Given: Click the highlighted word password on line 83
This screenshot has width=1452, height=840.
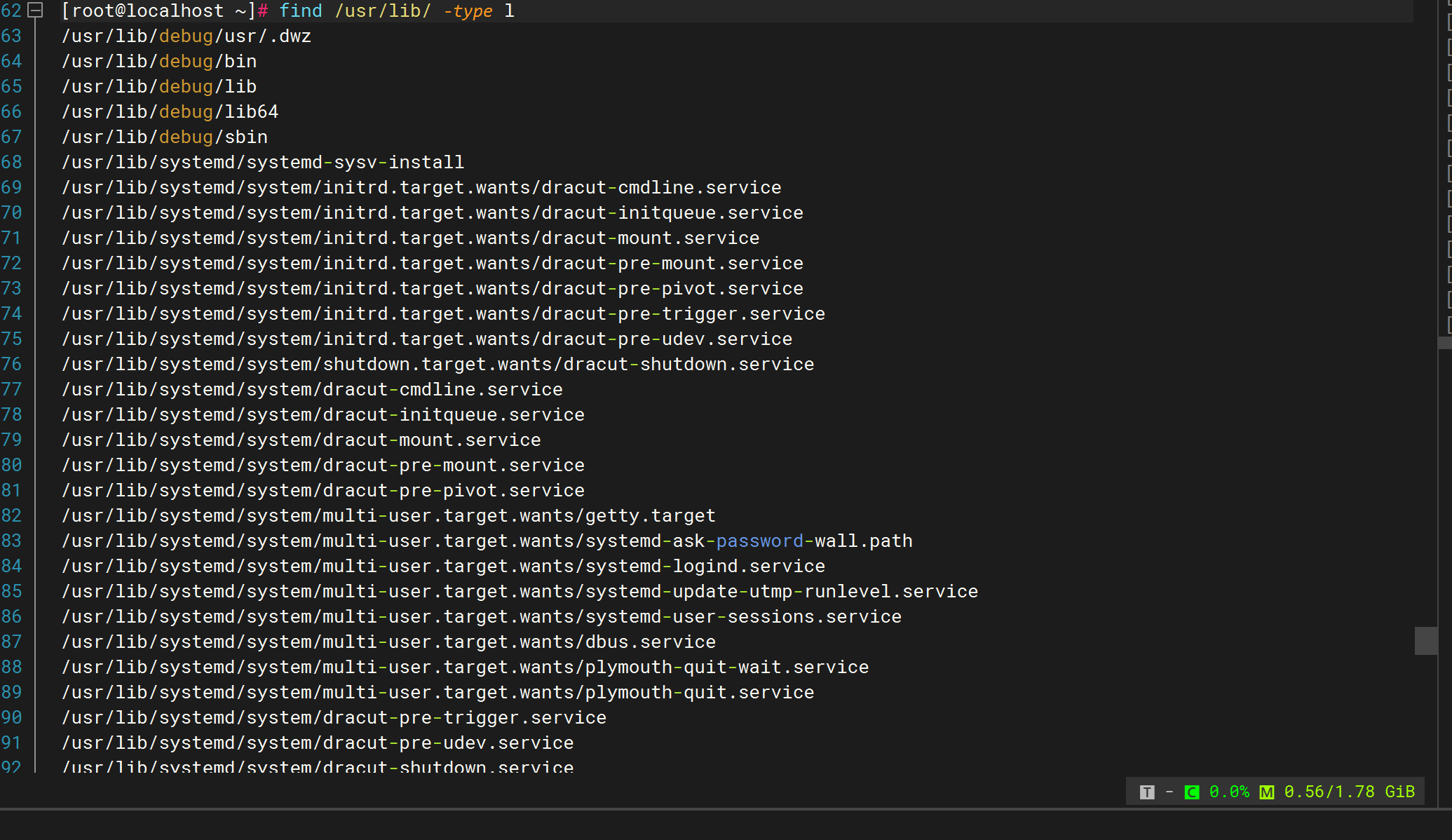Looking at the screenshot, I should coord(759,541).
